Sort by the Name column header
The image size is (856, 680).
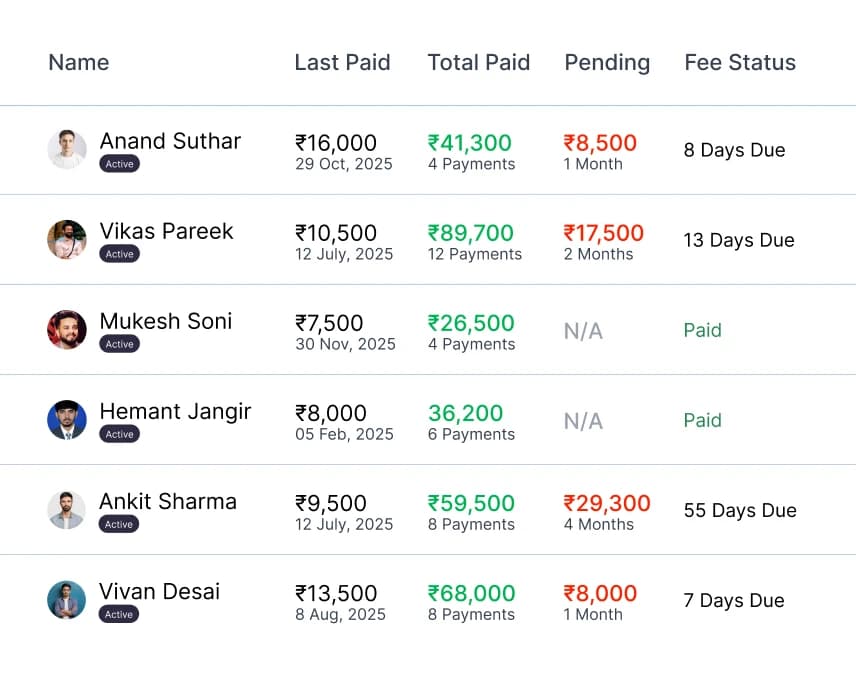click(x=78, y=62)
